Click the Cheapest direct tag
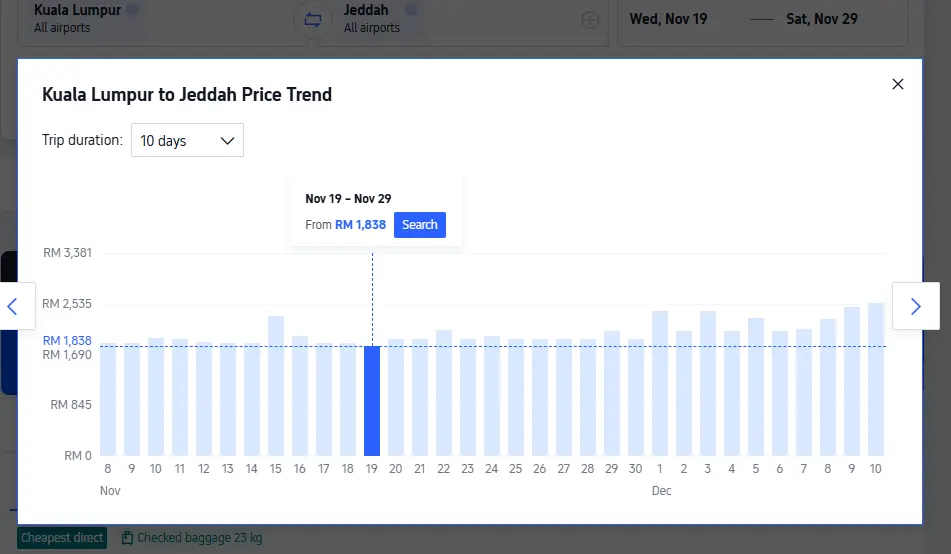The width and height of the screenshot is (951, 554). click(x=62, y=538)
